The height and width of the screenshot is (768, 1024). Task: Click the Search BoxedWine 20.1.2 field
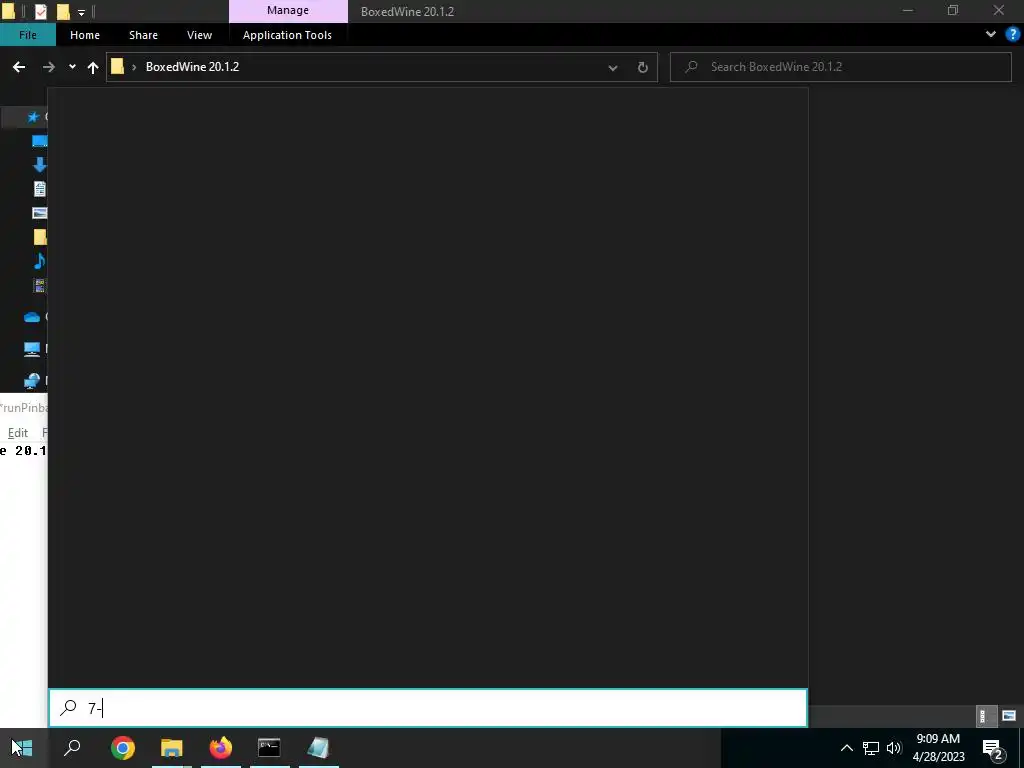(840, 67)
